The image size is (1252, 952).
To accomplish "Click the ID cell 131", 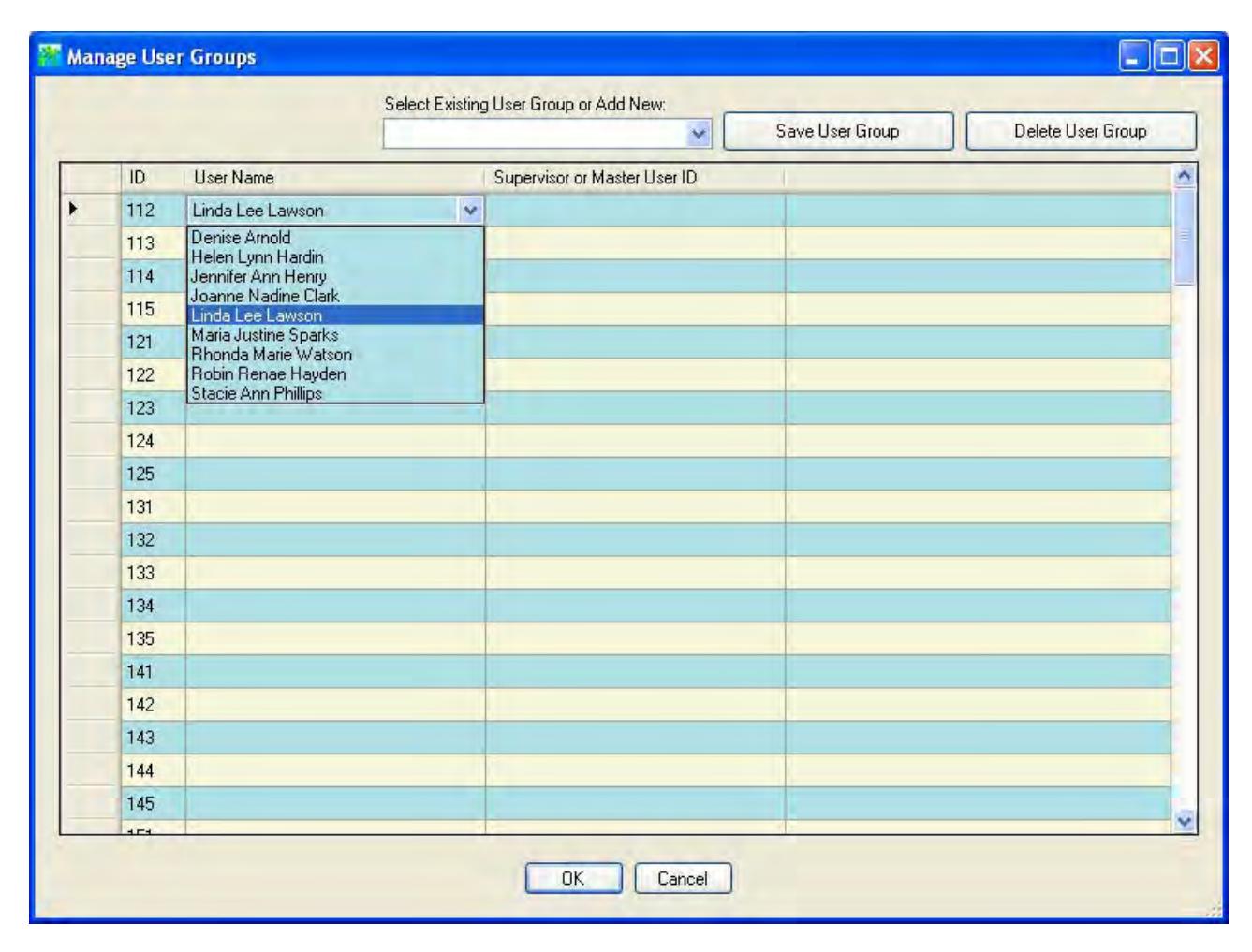I will (x=154, y=506).
